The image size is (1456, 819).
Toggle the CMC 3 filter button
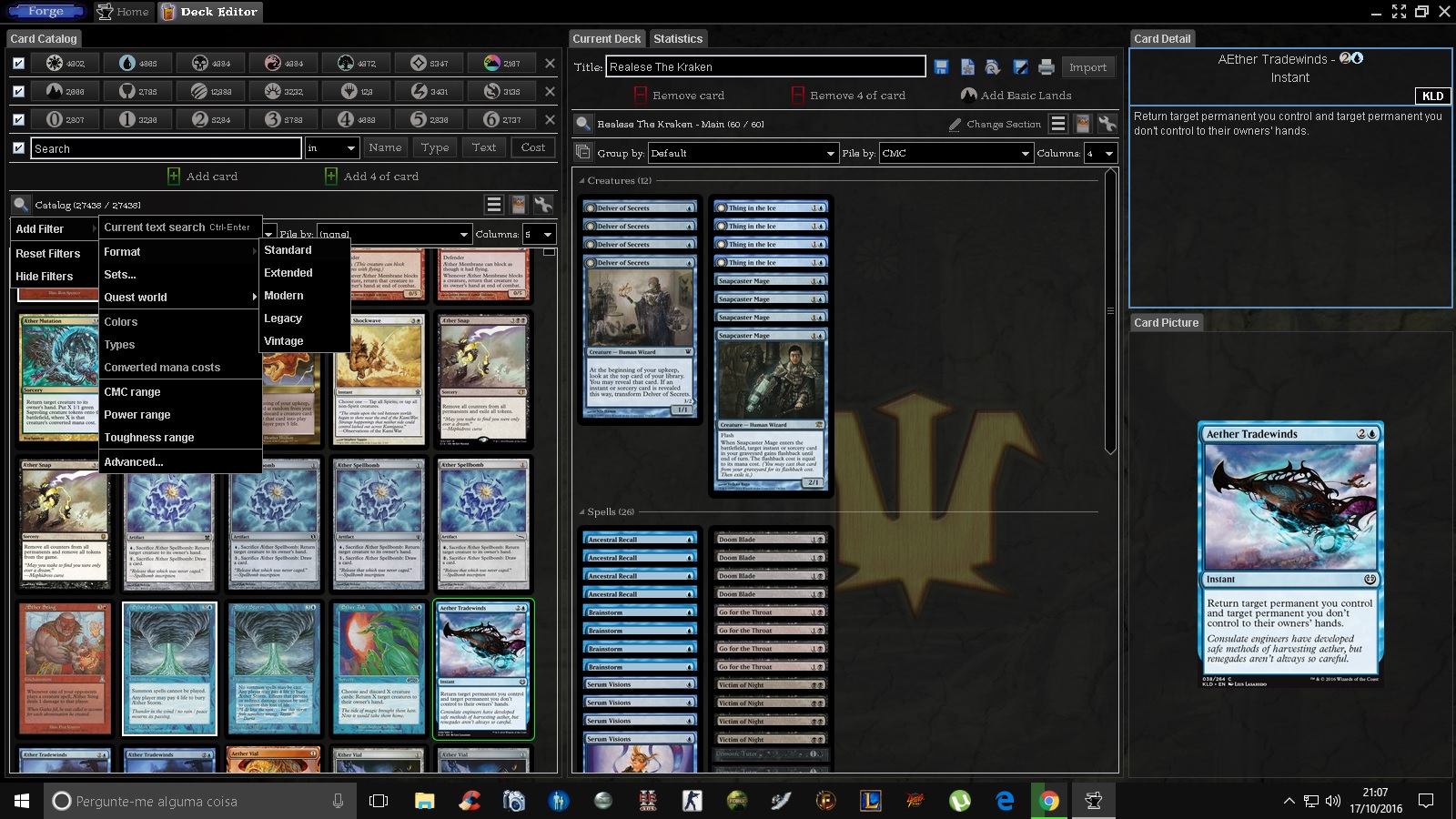tap(284, 119)
